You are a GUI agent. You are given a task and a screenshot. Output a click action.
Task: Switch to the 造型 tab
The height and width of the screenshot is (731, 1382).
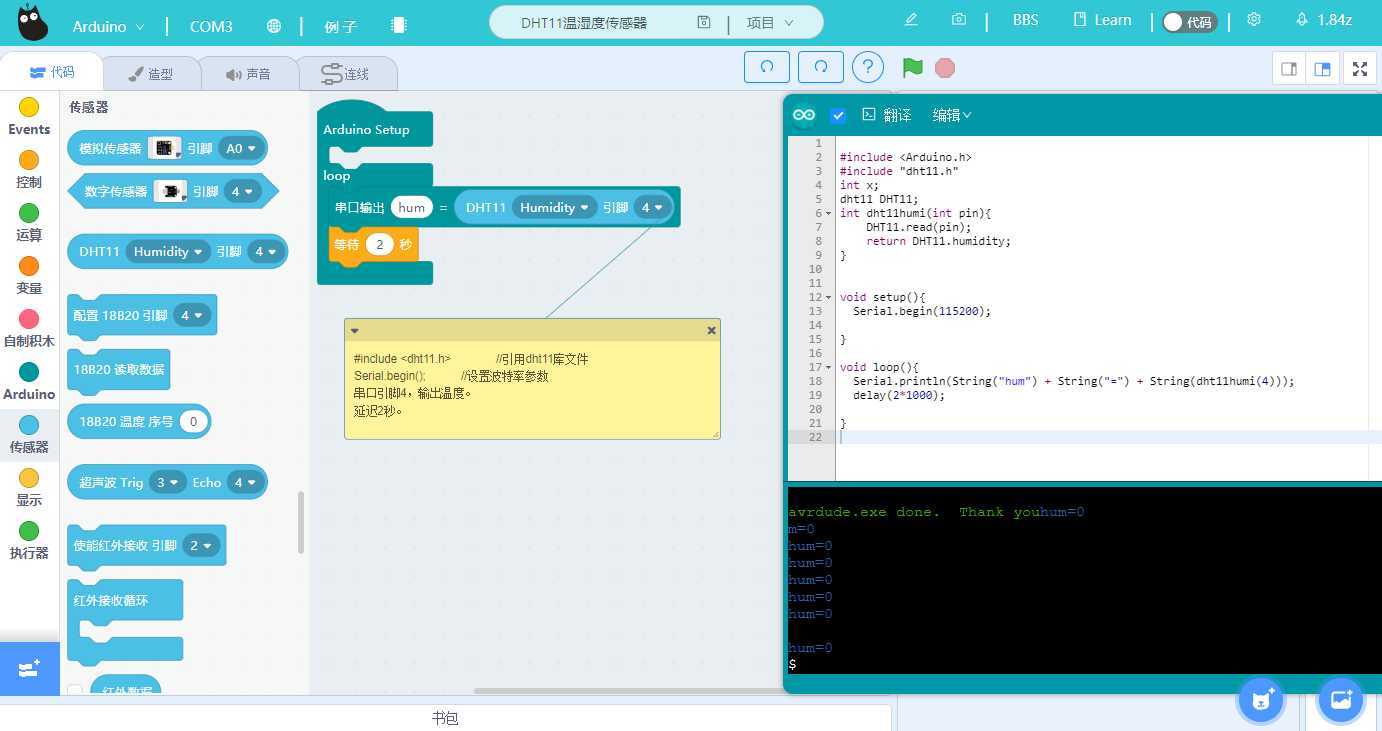point(151,74)
